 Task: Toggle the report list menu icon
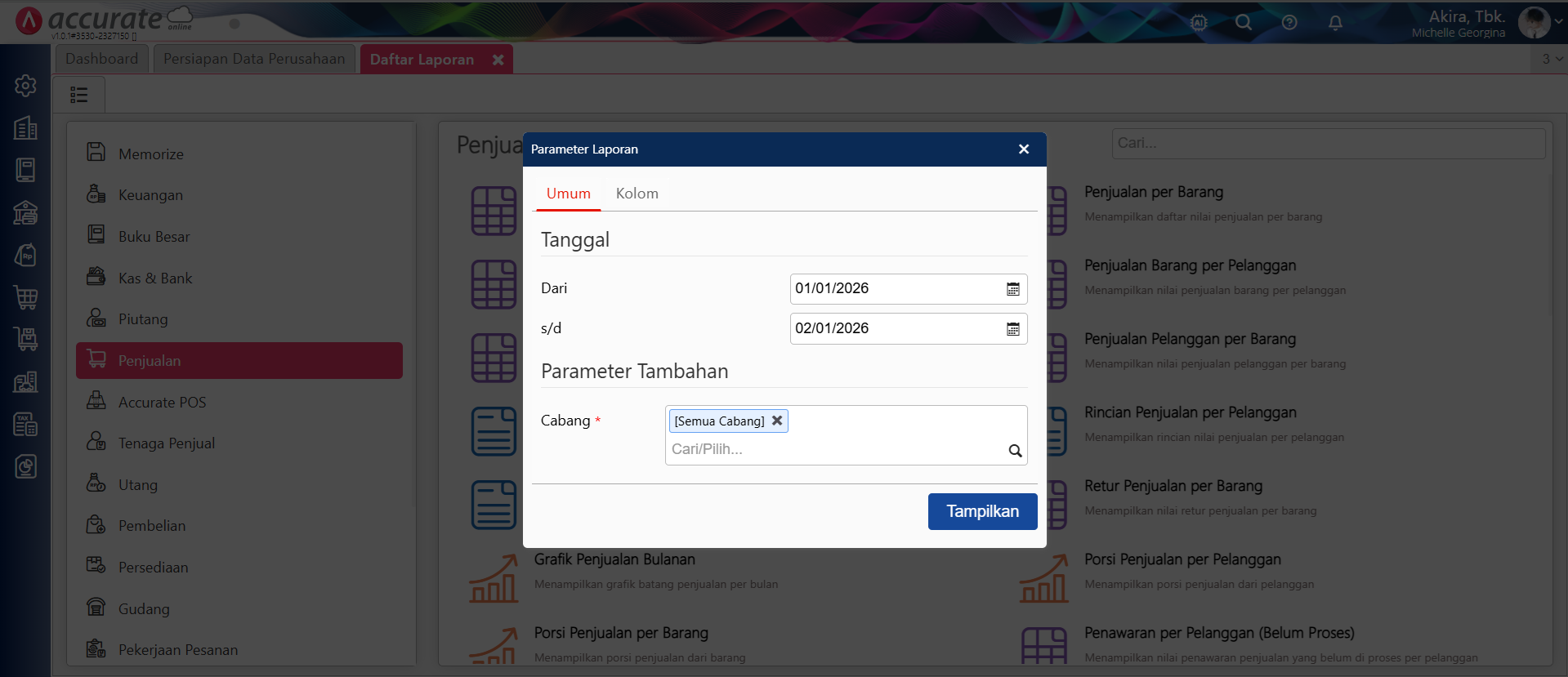tap(79, 95)
